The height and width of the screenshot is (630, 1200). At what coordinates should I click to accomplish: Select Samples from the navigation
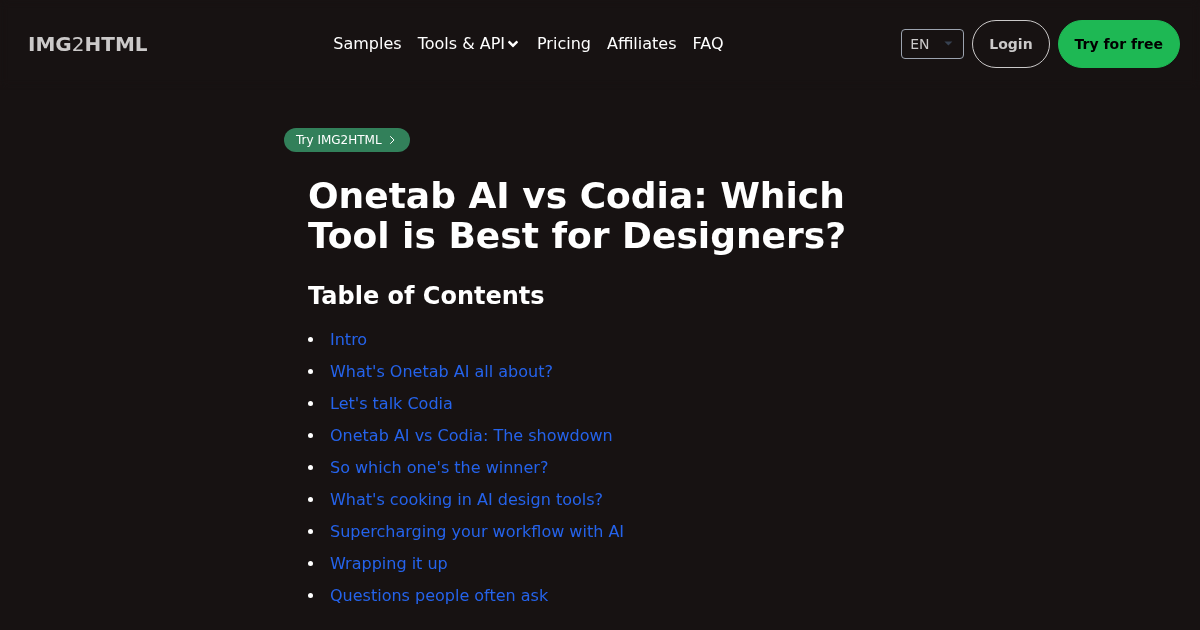(x=367, y=44)
